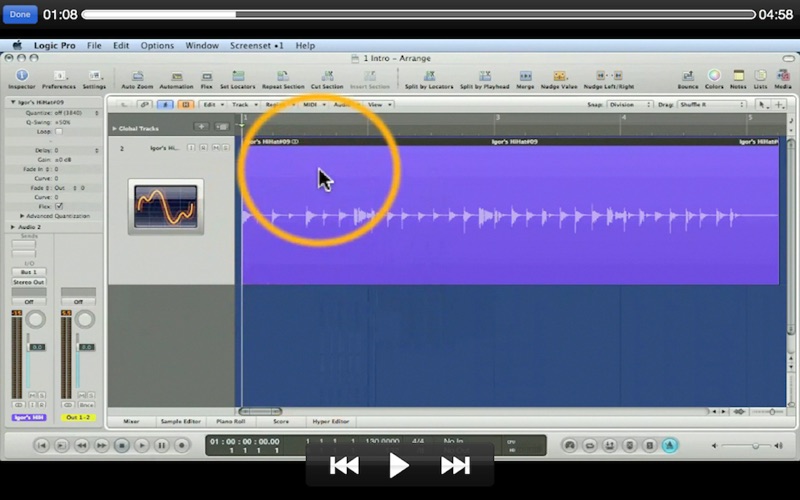Toggle the Flex checkbox in the Inspector
This screenshot has height=500, width=800.
59,206
